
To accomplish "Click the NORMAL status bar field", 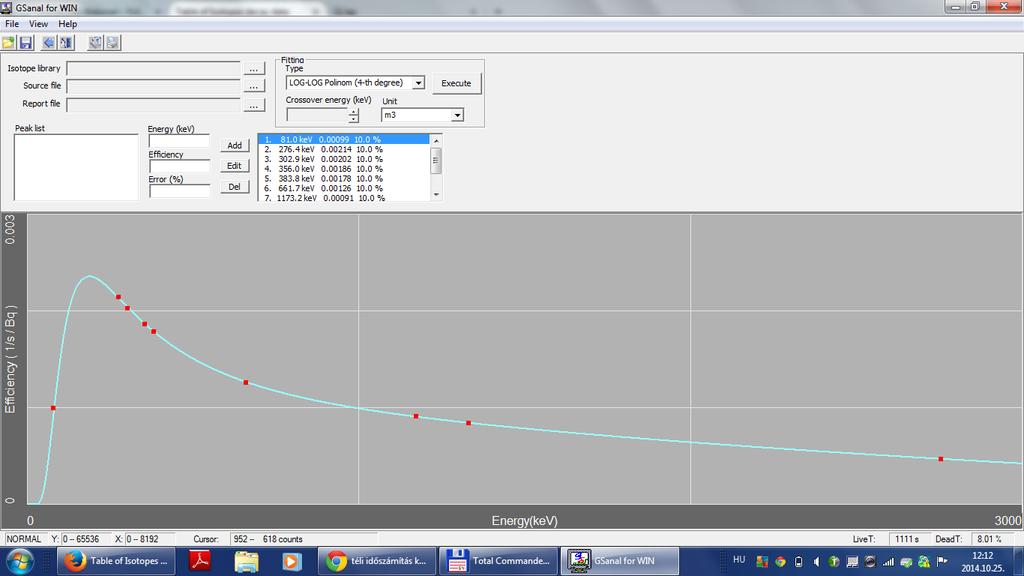I will [24, 539].
